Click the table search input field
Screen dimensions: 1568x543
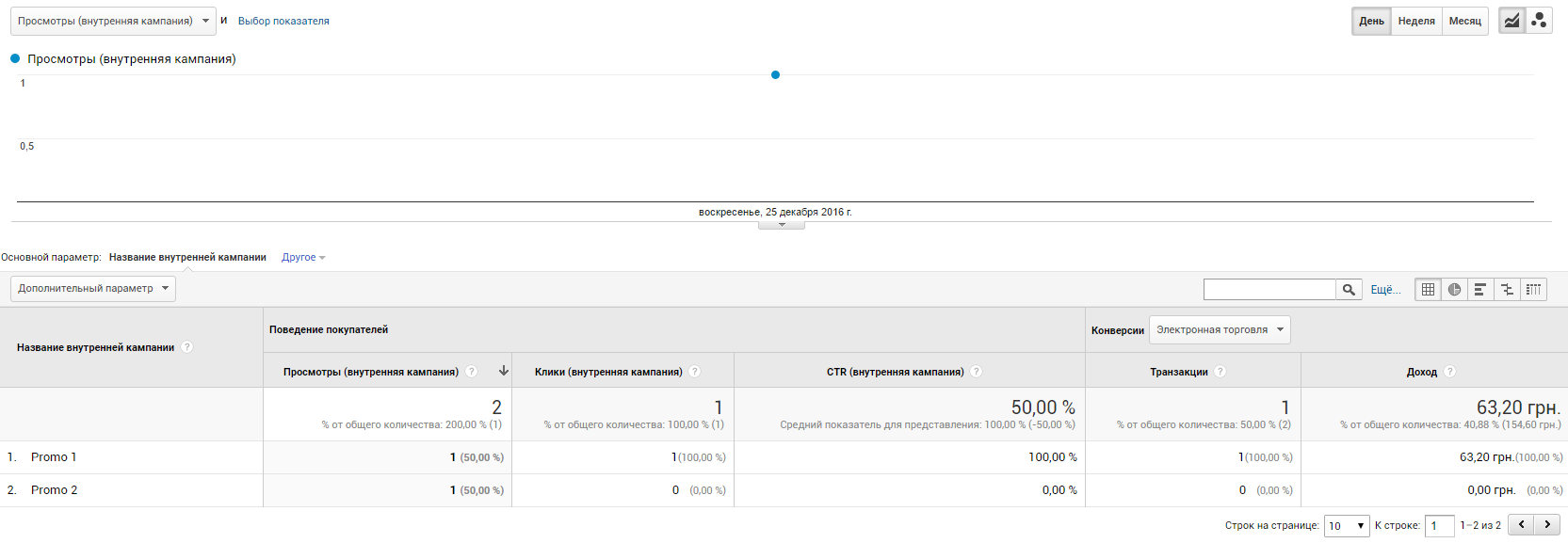(x=1269, y=290)
